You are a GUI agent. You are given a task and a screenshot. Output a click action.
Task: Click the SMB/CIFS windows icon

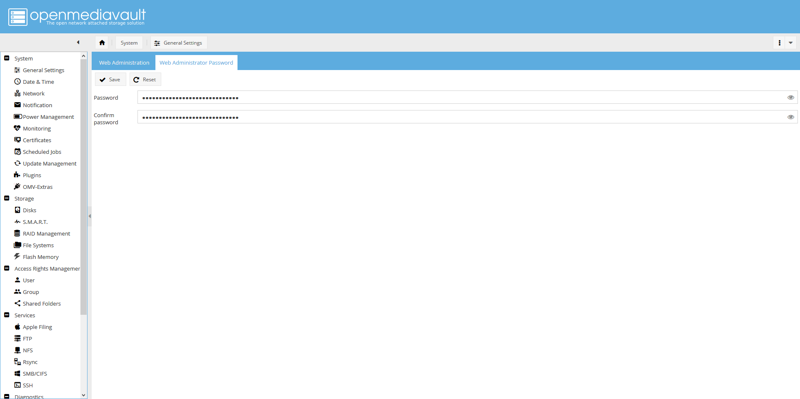(x=17, y=373)
